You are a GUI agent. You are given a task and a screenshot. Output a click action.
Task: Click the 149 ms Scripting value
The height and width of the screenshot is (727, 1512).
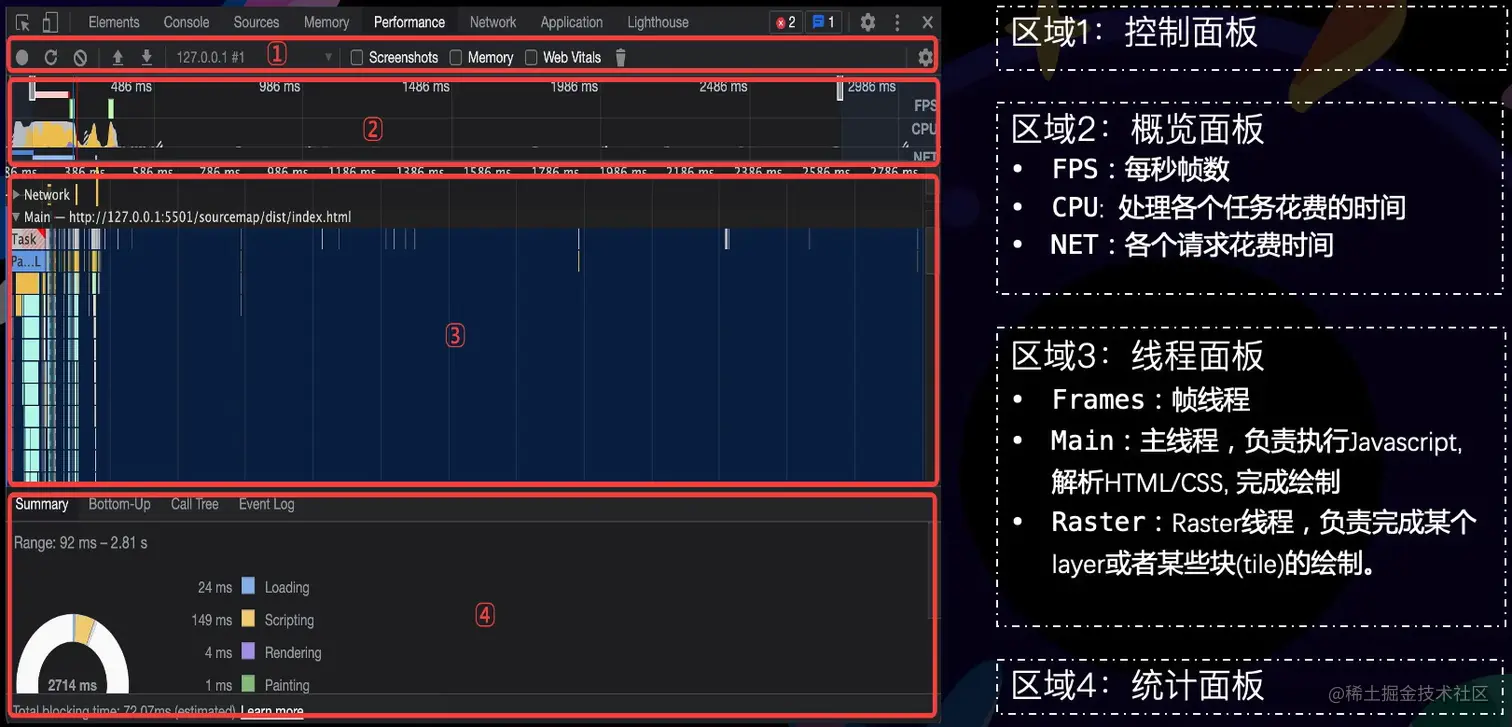(211, 620)
